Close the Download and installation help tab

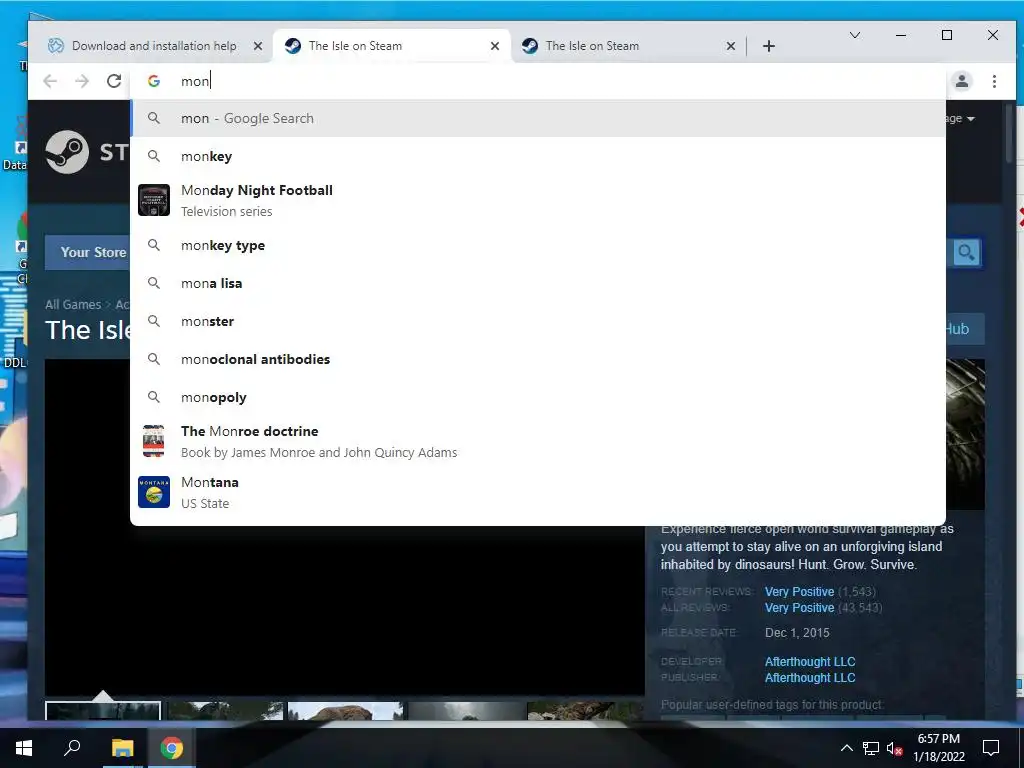click(258, 46)
